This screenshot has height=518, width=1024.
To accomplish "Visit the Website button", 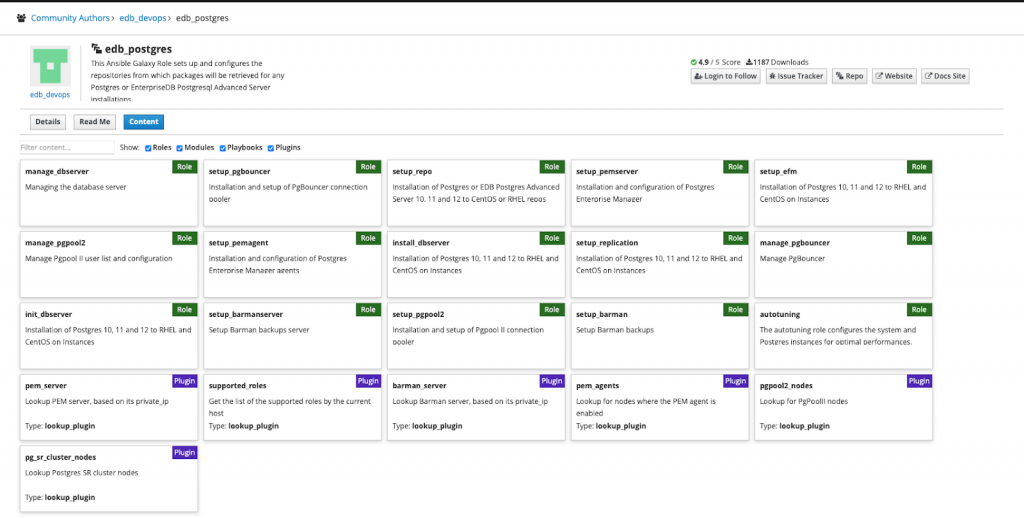I will pos(894,76).
